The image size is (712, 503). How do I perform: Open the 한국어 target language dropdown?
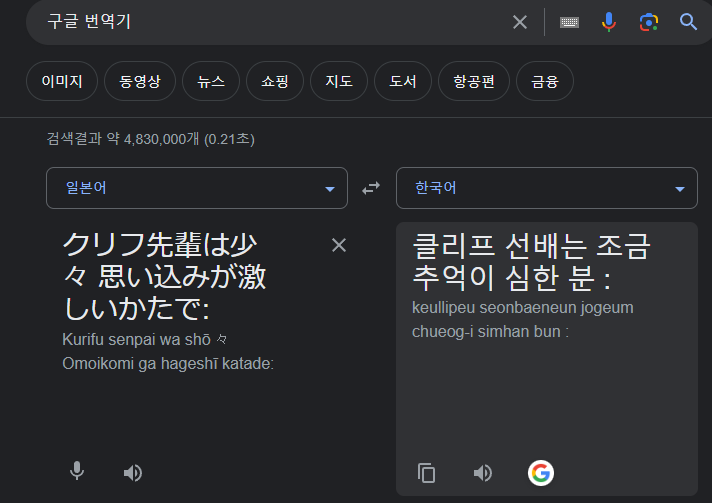547,188
